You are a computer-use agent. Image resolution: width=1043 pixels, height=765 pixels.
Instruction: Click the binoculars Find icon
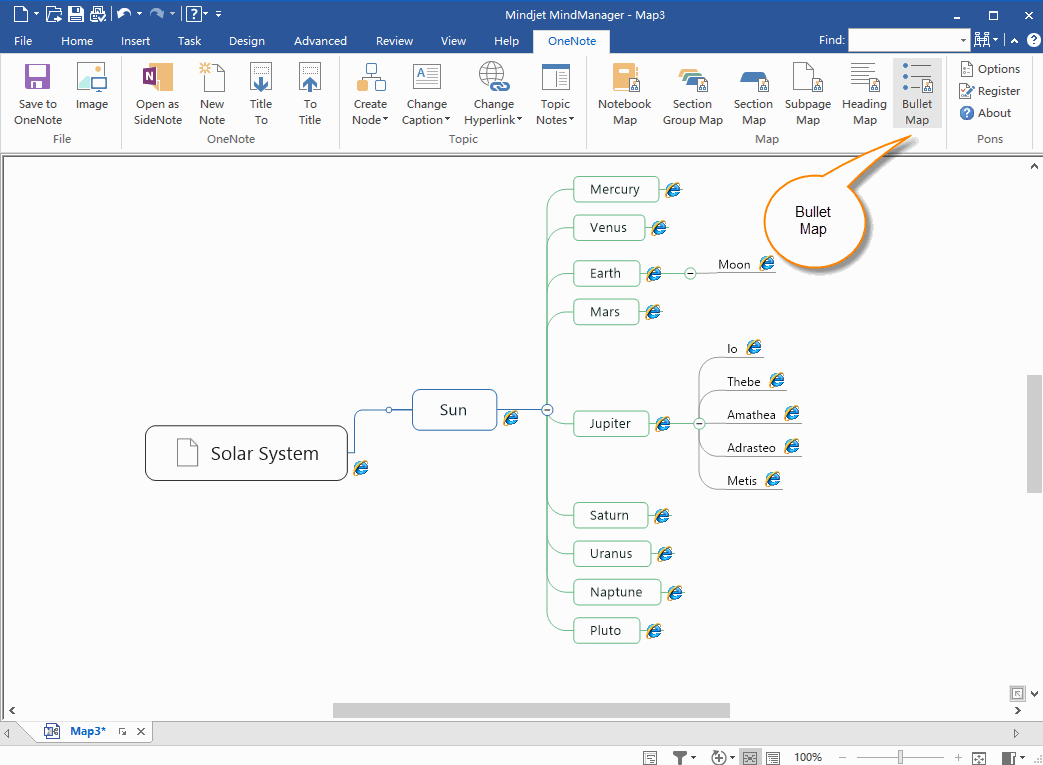coord(982,40)
